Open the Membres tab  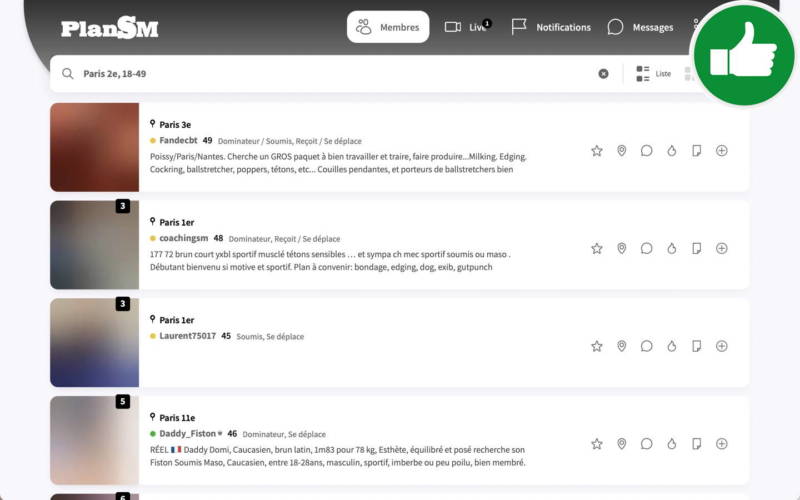(388, 27)
